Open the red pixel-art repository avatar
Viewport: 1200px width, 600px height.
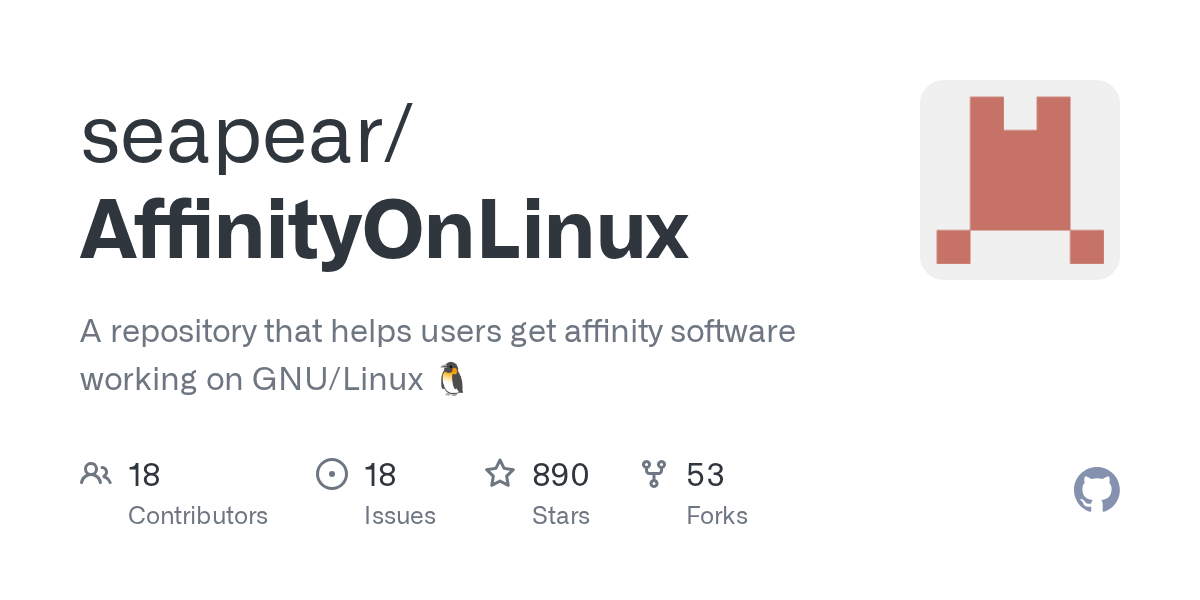point(1019,180)
